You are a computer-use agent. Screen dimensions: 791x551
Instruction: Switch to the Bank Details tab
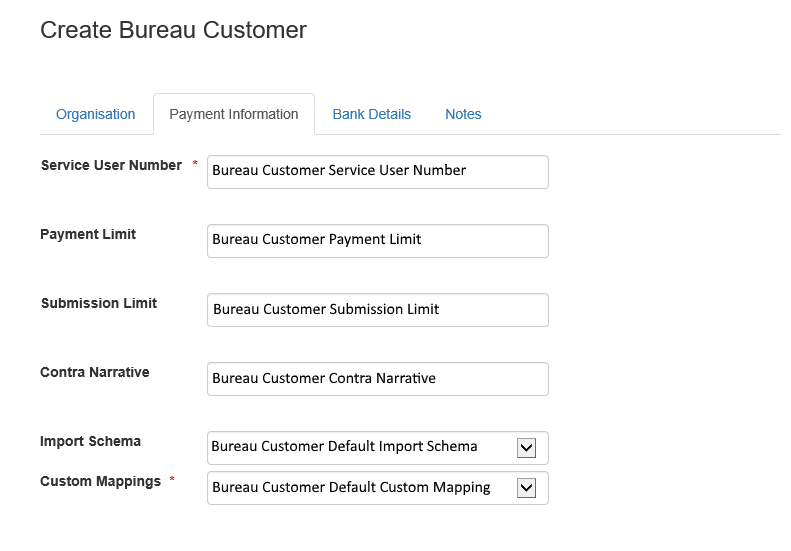[371, 114]
